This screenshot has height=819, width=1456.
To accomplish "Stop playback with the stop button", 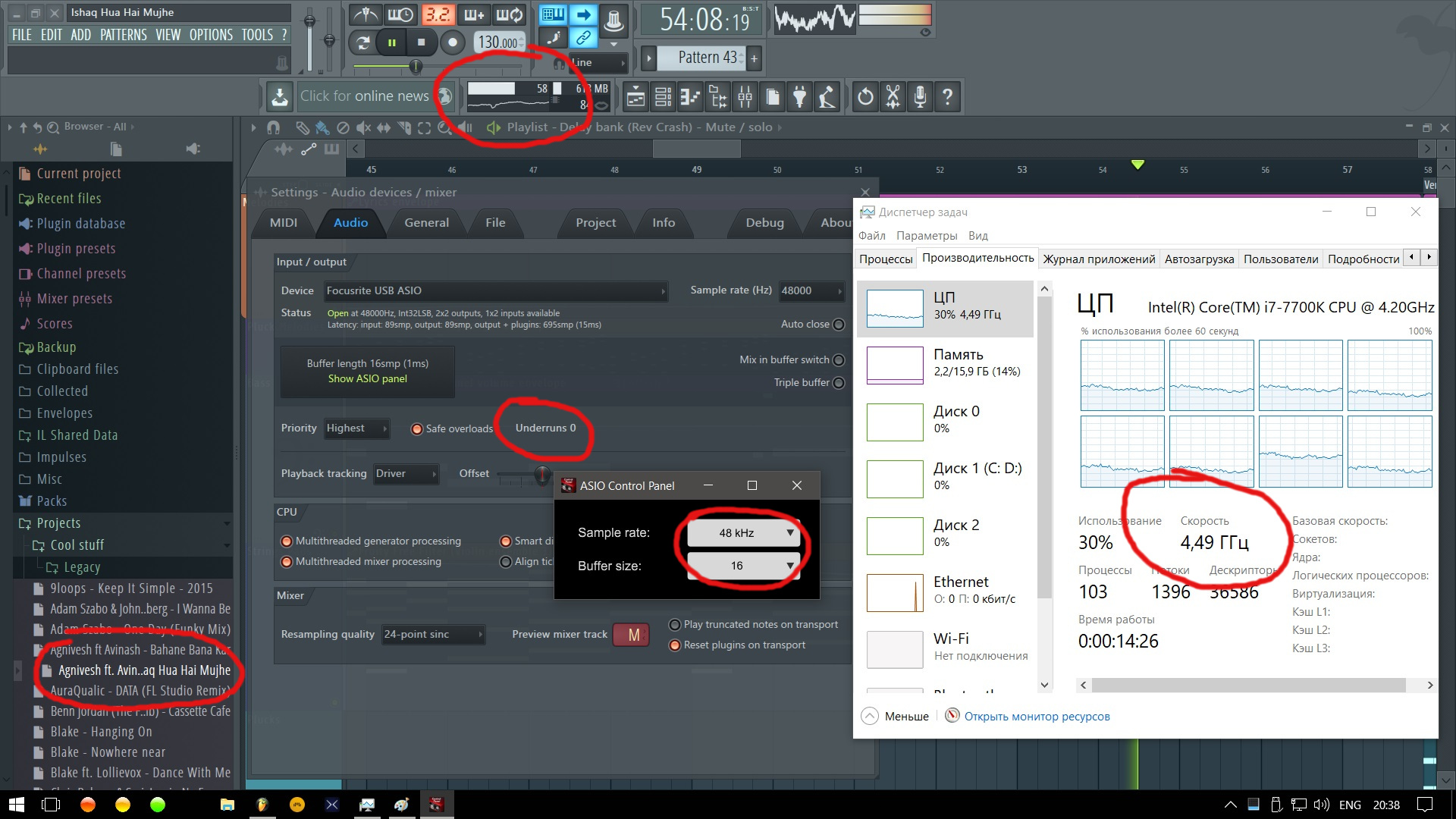I will (422, 42).
